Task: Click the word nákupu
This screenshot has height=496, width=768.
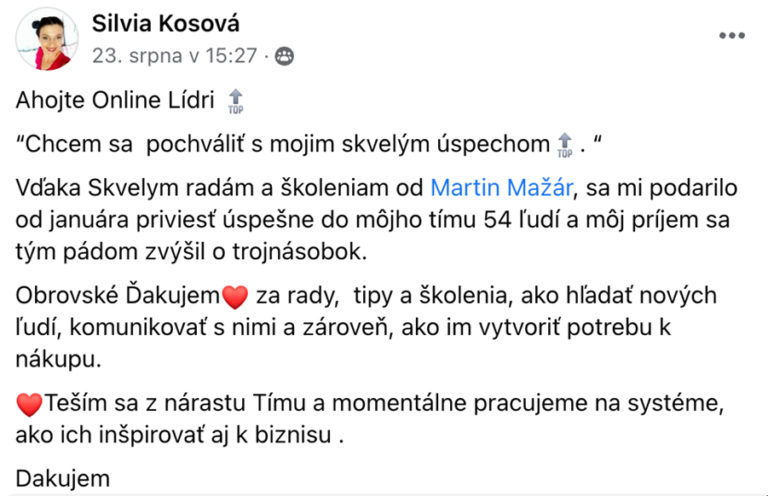Action: pyautogui.click(x=58, y=360)
